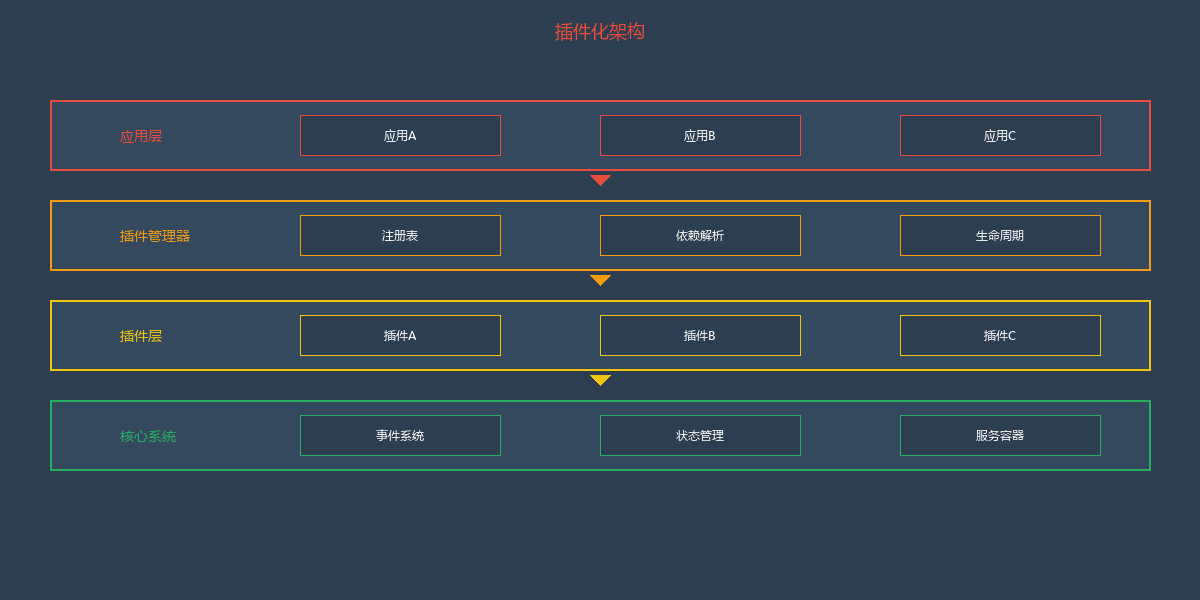Open the 服务容器 module box

point(1000,435)
